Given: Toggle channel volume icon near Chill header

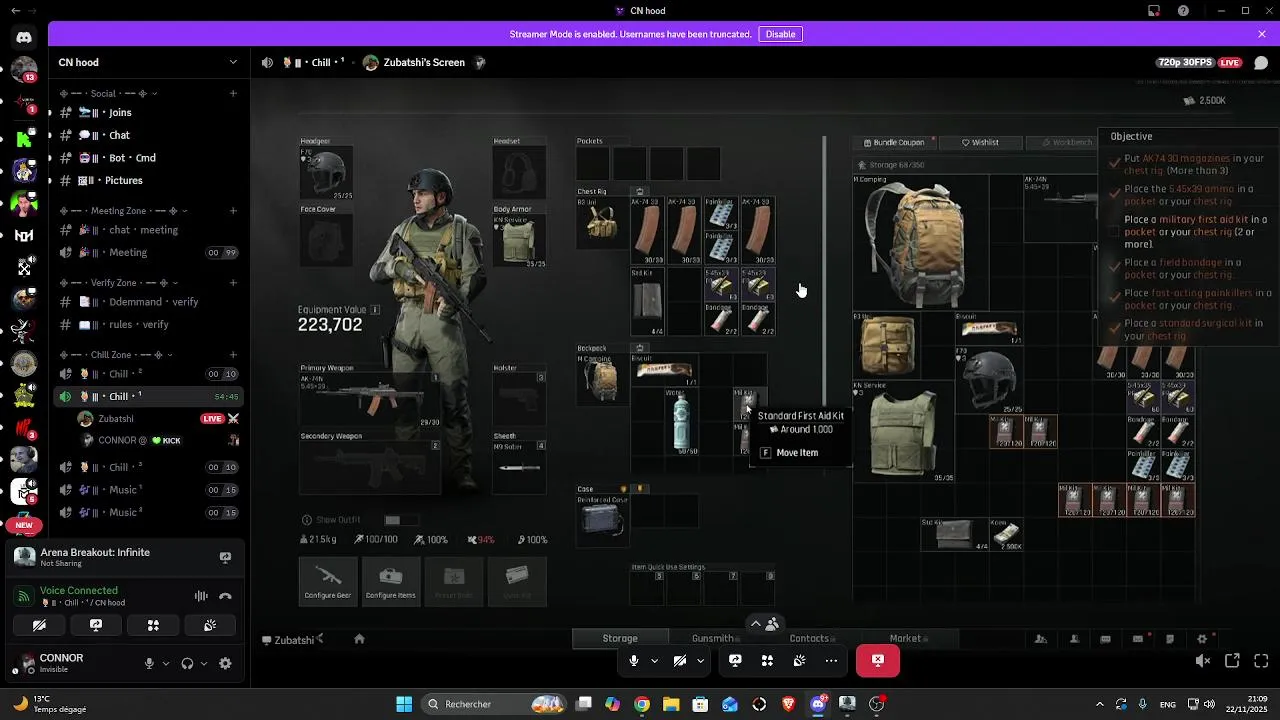Looking at the screenshot, I should coord(267,62).
